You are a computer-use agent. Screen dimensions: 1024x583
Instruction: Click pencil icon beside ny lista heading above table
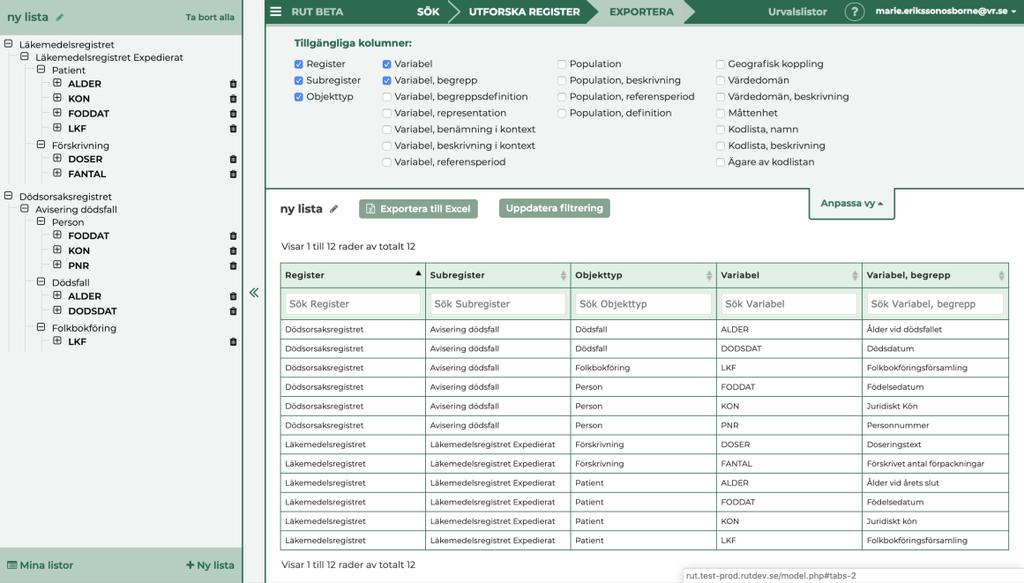click(x=334, y=209)
